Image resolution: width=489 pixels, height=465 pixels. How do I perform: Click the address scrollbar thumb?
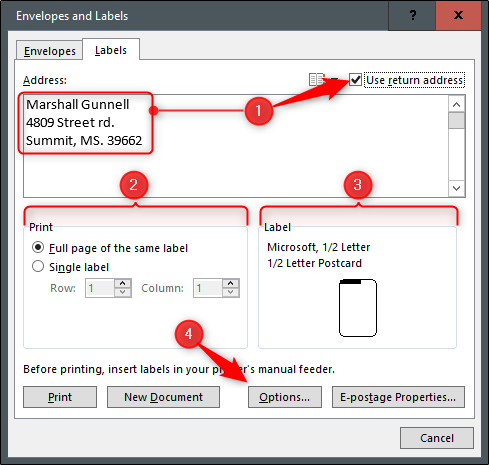coord(456,120)
